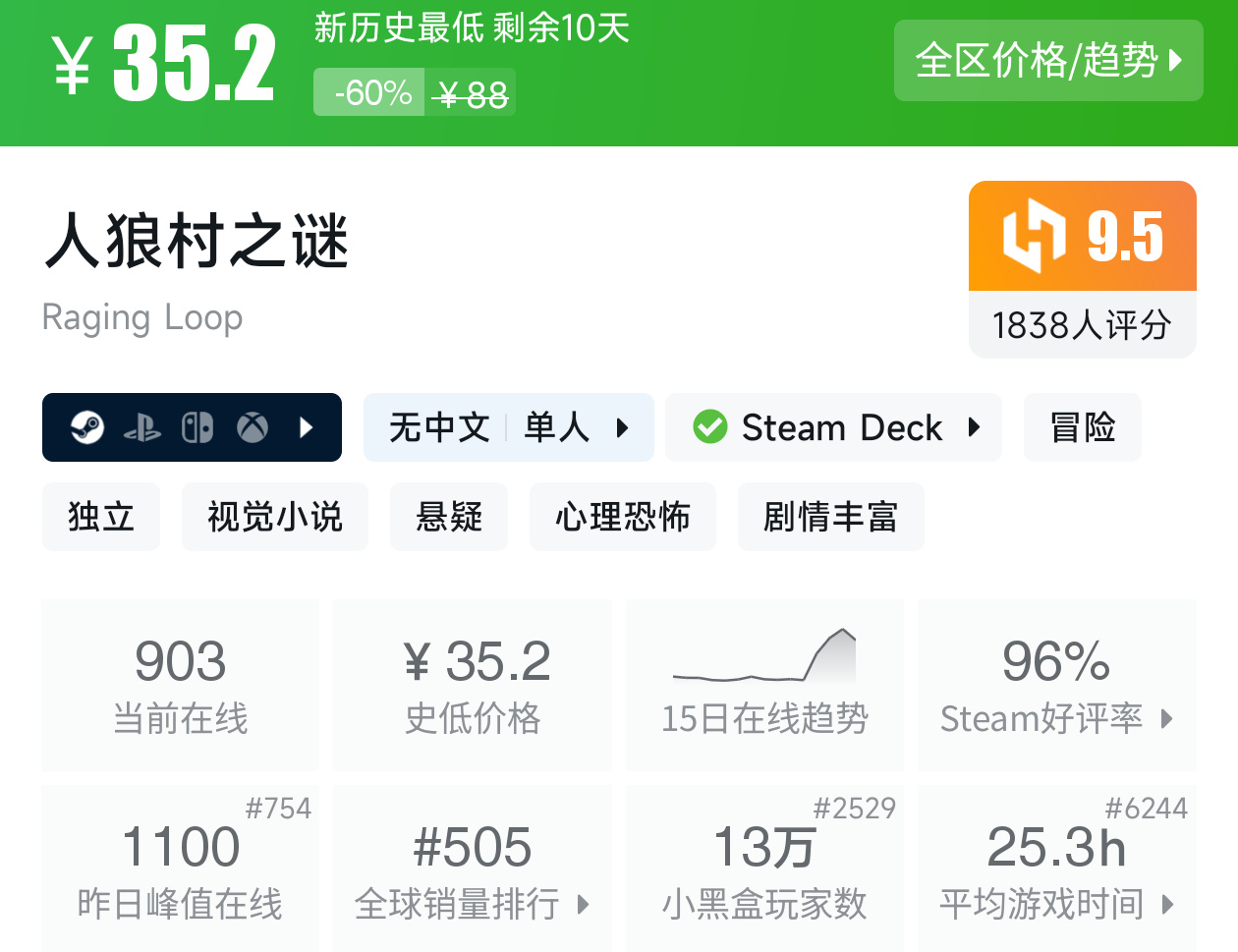Image resolution: width=1238 pixels, height=952 pixels.
Task: Select the 冒险 genre tag
Action: click(1083, 427)
